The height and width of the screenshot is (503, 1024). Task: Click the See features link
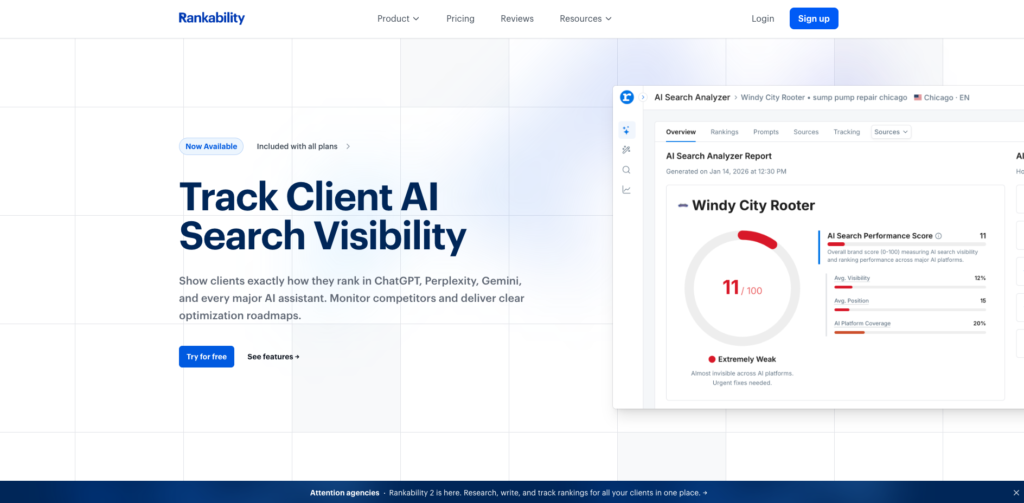point(273,356)
